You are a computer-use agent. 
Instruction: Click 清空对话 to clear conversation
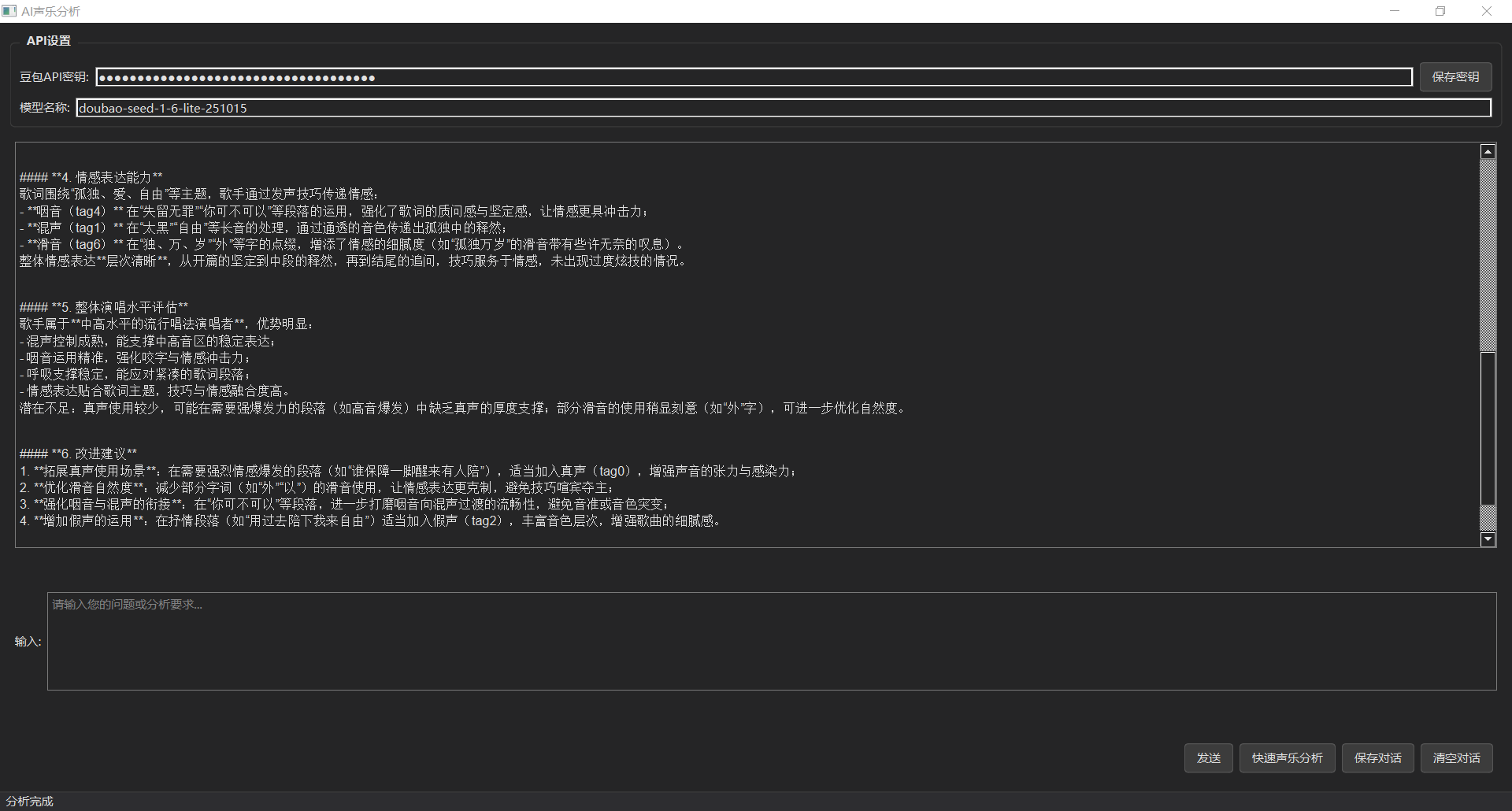pos(1456,757)
